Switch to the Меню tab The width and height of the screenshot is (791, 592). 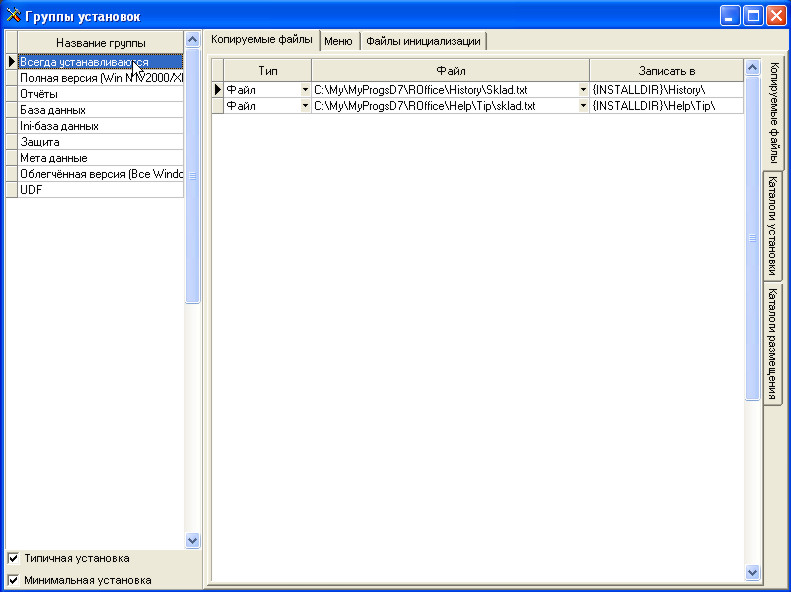338,41
